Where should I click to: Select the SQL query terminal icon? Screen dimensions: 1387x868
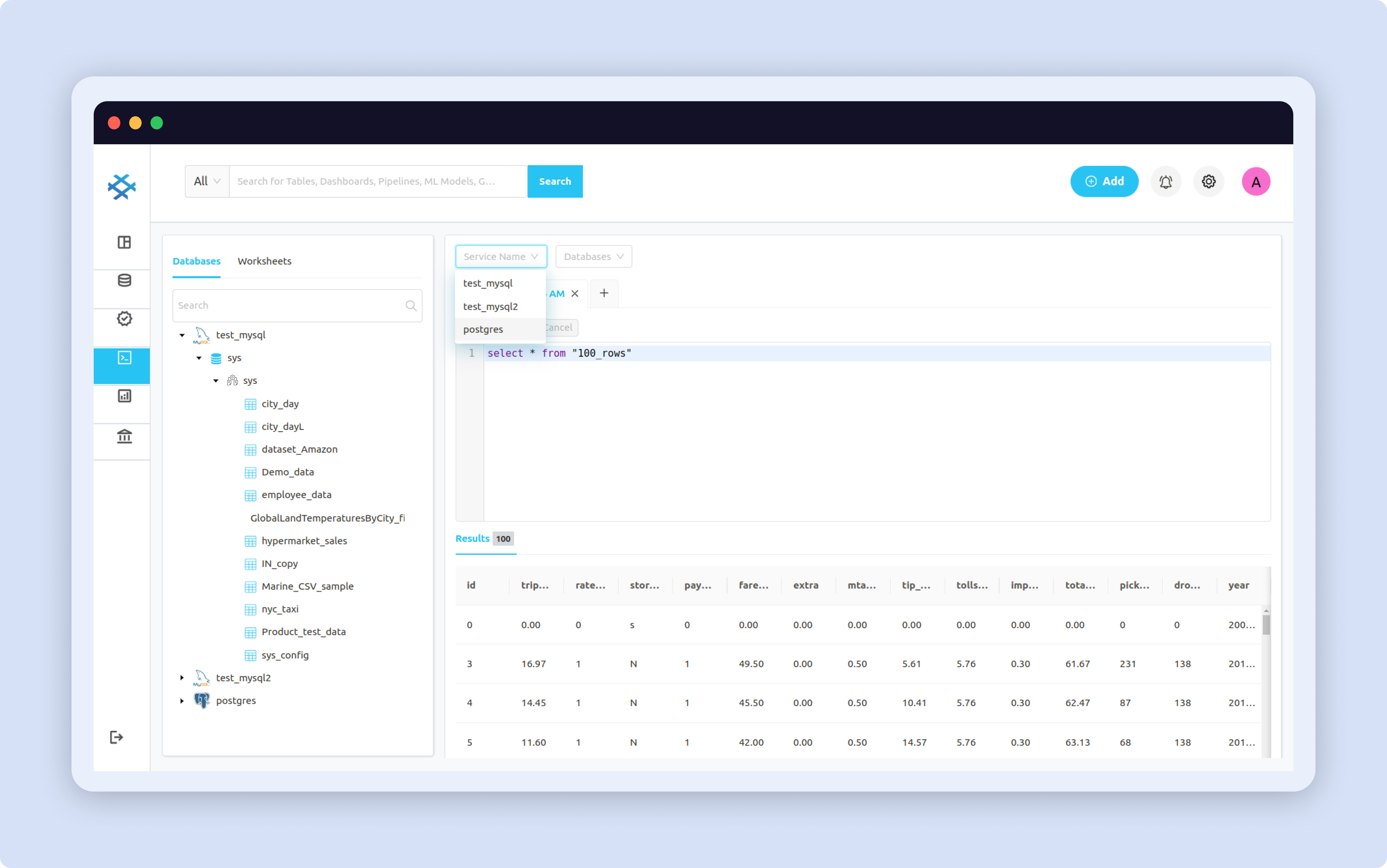(x=124, y=357)
